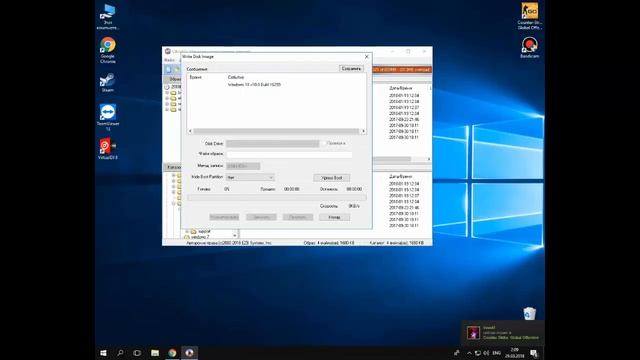This screenshot has height=360, width=640.
Task: Open the People icon in the tray
Action: click(x=456, y=353)
